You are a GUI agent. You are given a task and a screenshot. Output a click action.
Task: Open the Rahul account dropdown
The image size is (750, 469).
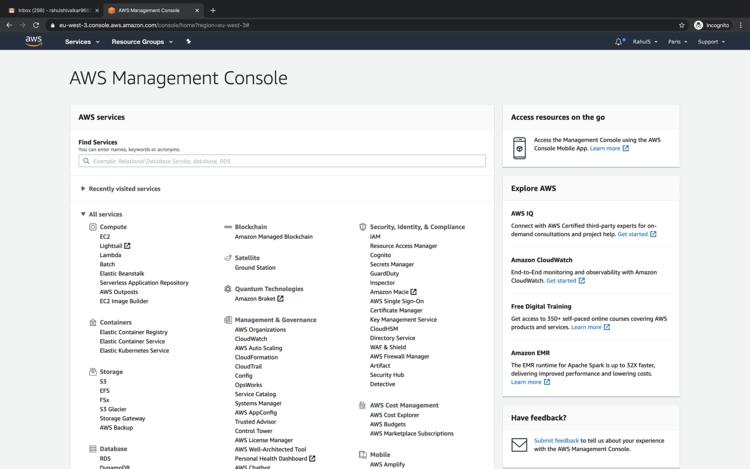click(x=645, y=42)
